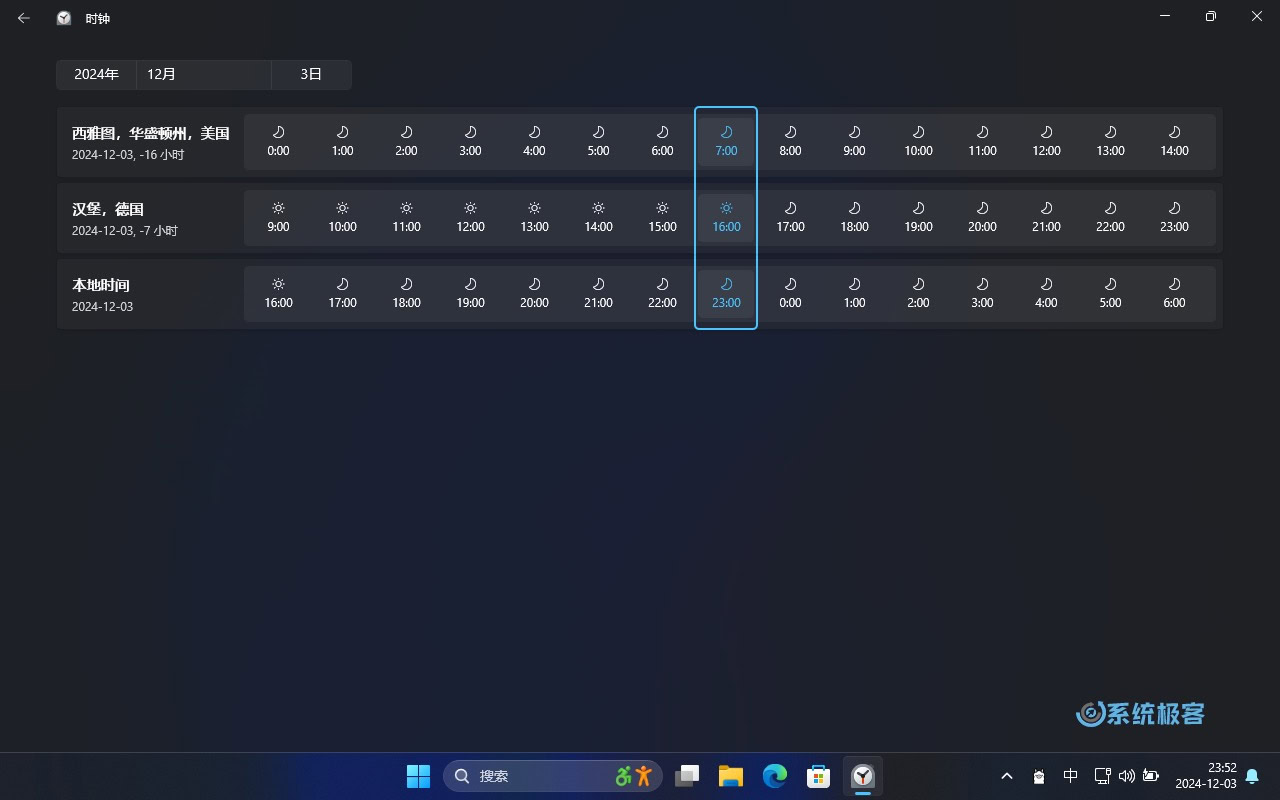
Task: Open Task View from the taskbar
Action: [x=687, y=776]
